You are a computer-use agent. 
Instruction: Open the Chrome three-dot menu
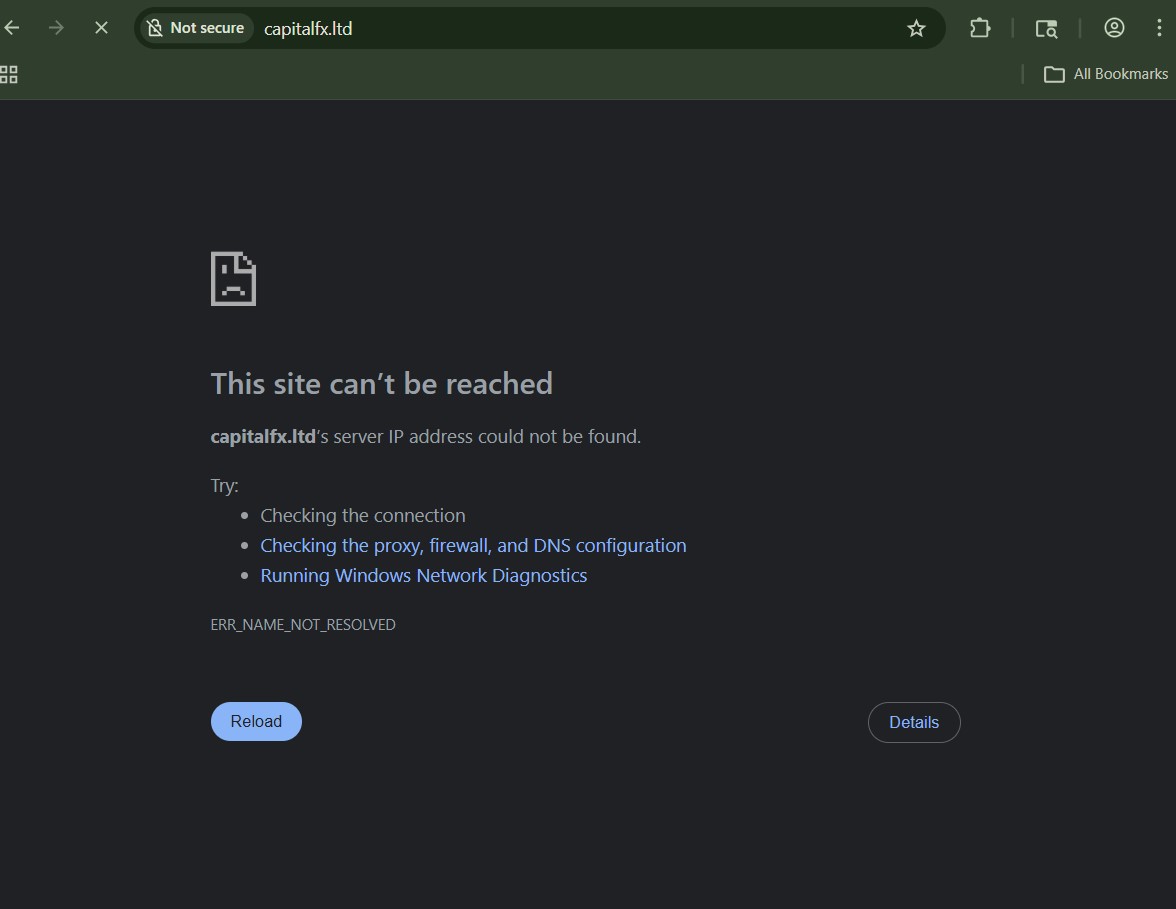1159,28
